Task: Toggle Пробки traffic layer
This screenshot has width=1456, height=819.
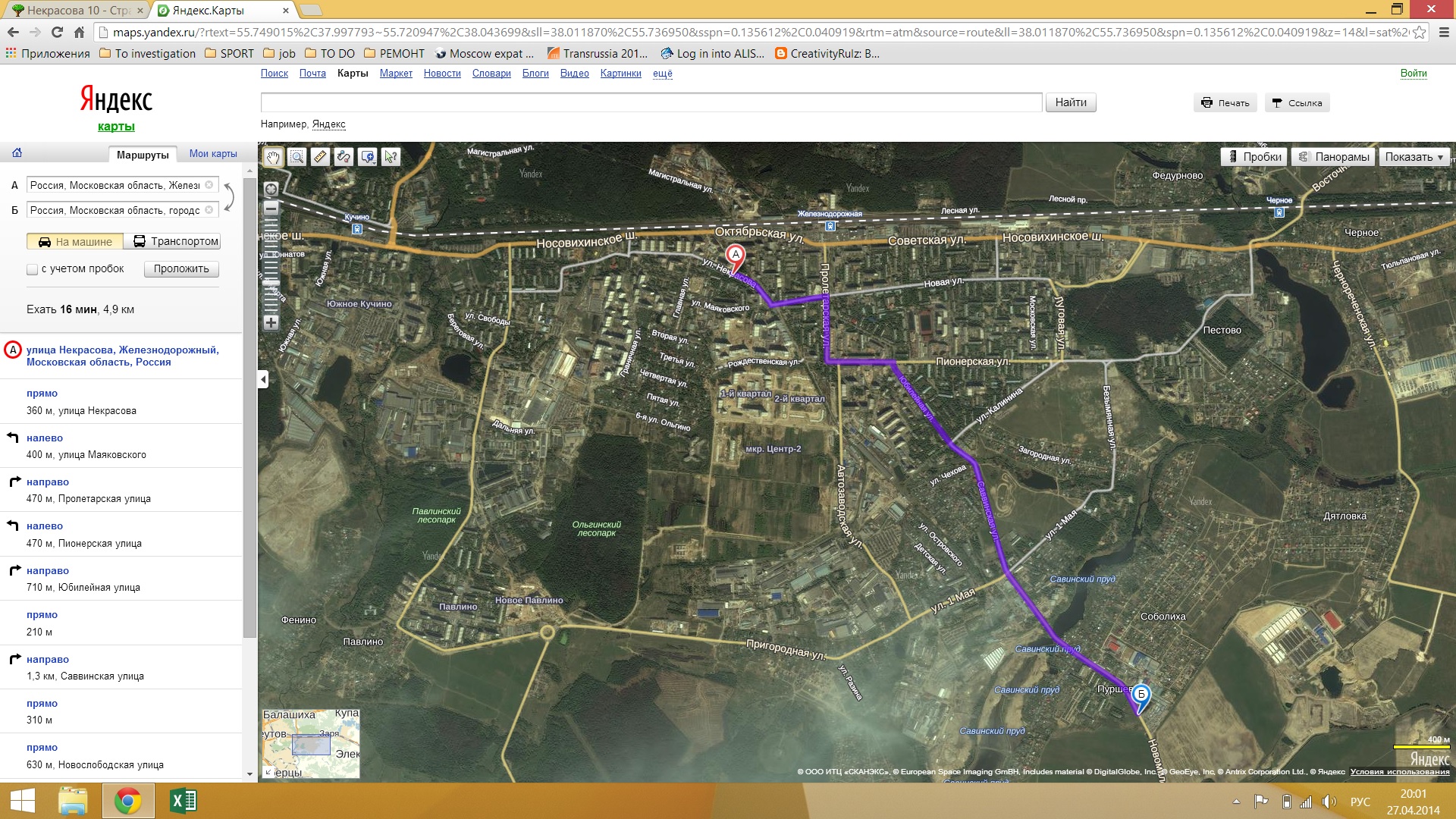Action: (1254, 157)
